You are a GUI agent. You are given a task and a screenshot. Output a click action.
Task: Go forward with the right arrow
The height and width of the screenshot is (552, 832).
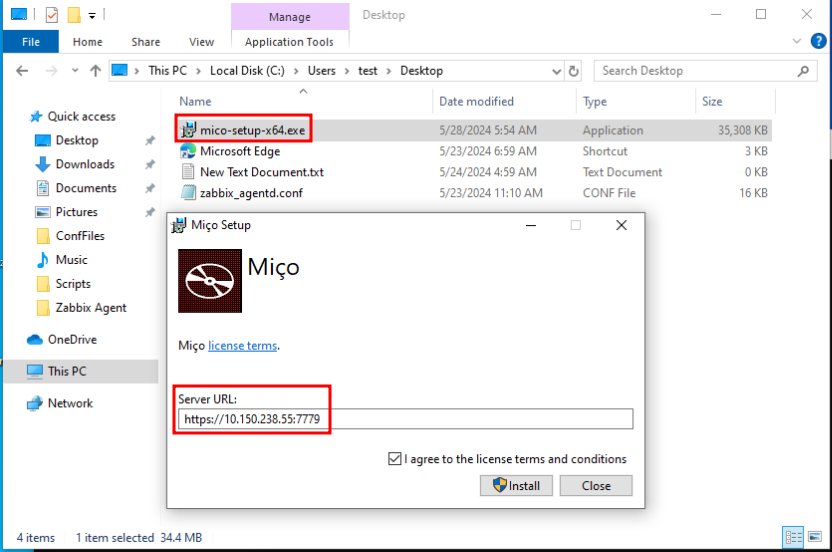[x=51, y=71]
